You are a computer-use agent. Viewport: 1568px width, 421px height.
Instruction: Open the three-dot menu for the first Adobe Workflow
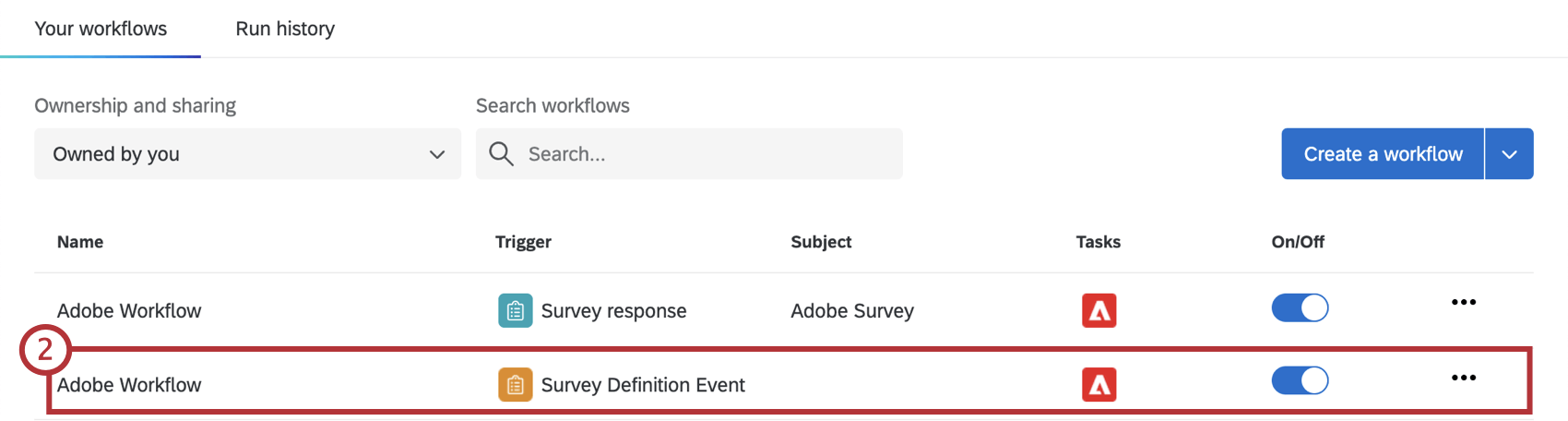coord(1463,303)
